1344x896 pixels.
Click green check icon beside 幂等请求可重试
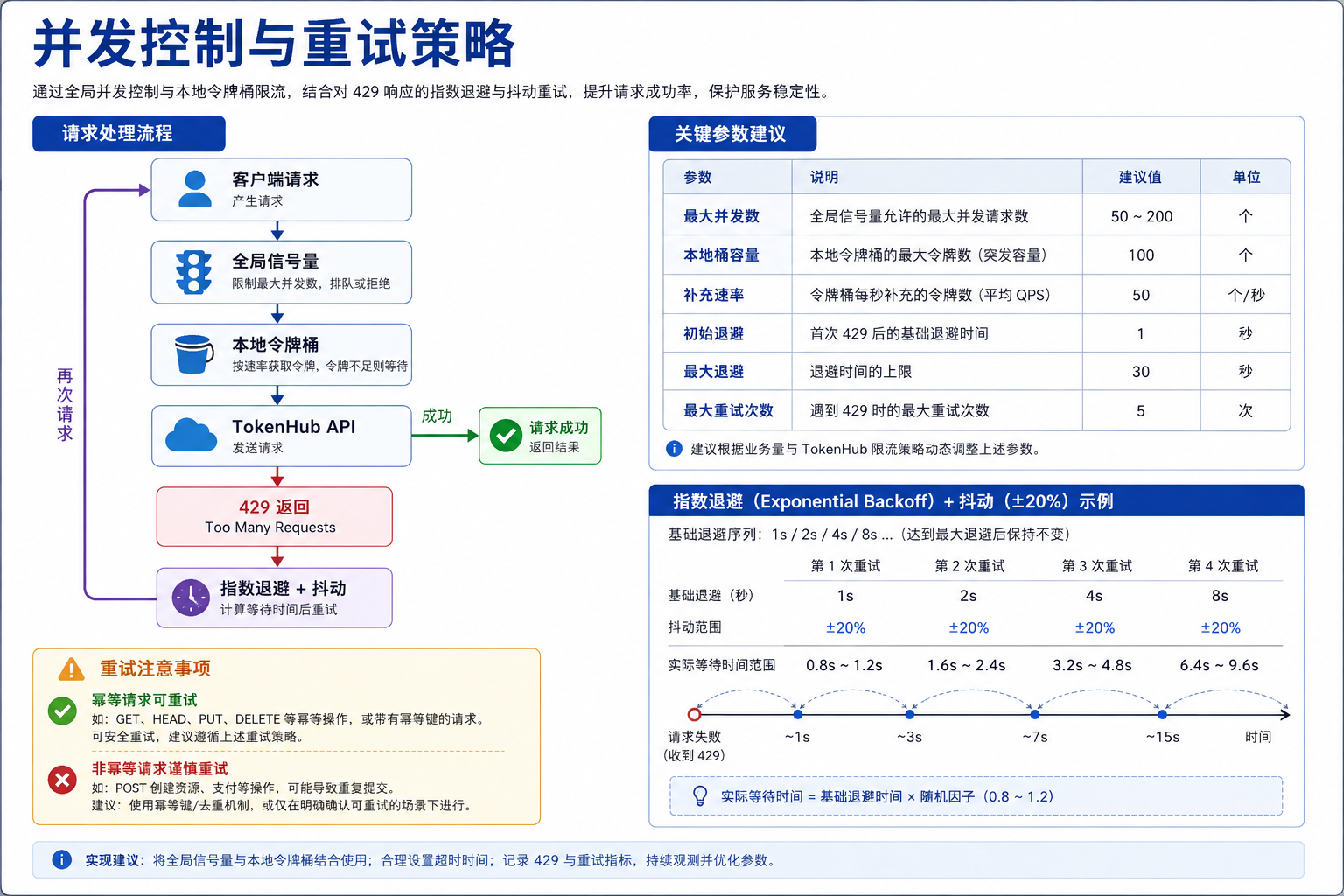[62, 710]
